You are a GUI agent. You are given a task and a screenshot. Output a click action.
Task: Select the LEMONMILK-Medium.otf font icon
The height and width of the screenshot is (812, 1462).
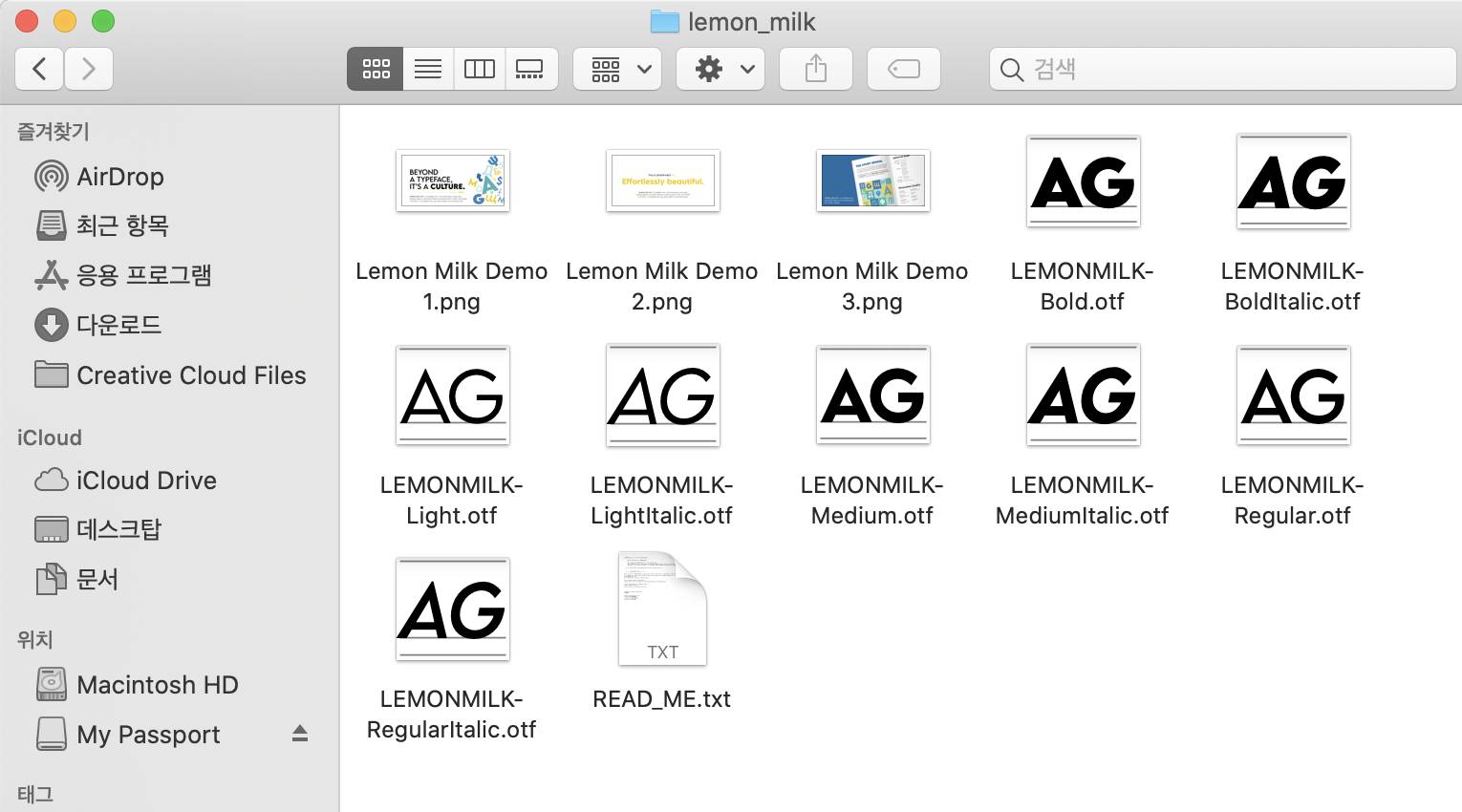[x=873, y=395]
